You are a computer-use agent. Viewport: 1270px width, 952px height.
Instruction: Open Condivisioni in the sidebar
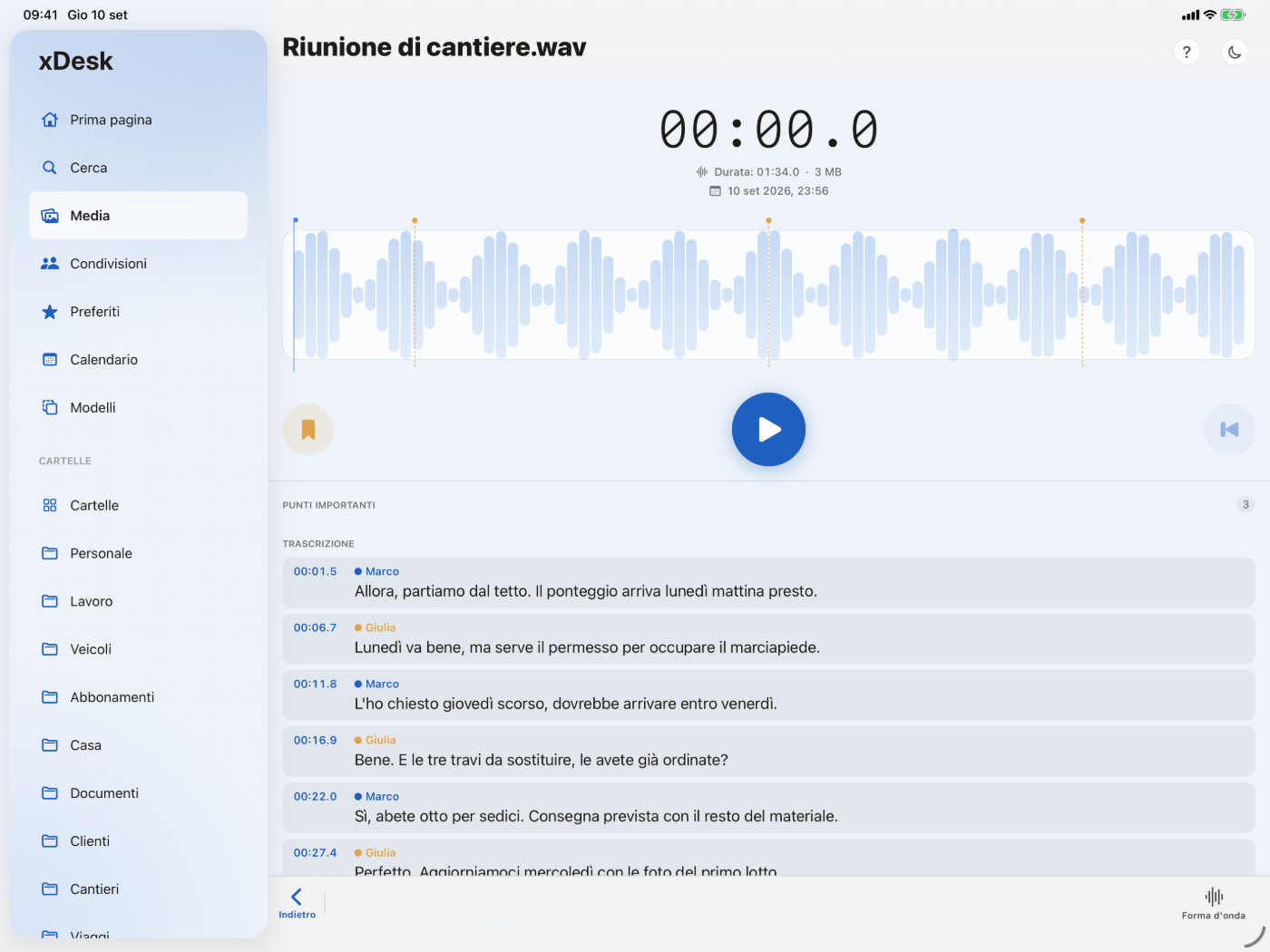138,264
